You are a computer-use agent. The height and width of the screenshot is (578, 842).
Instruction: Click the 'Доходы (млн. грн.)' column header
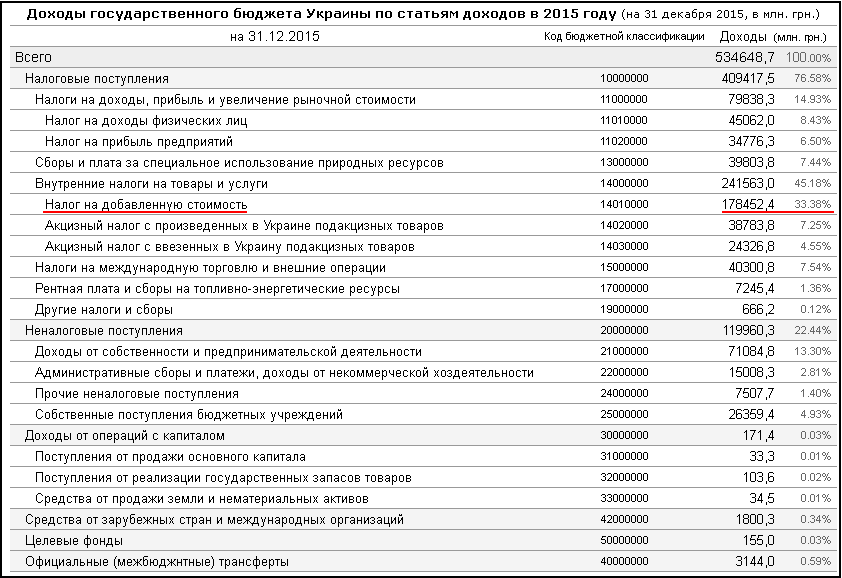coord(775,37)
